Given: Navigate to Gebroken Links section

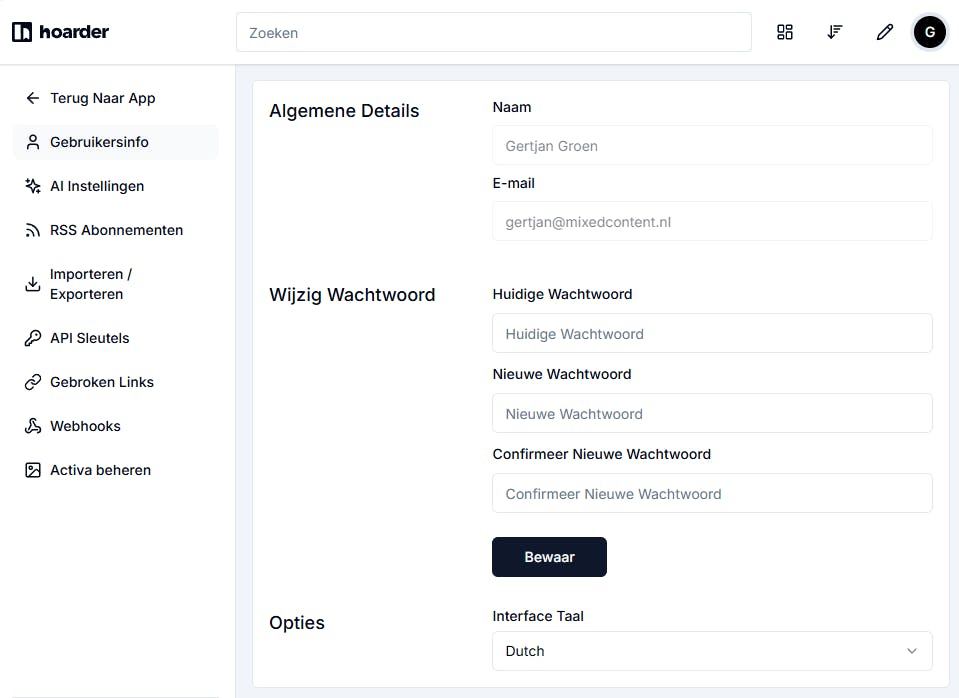Looking at the screenshot, I should (101, 382).
